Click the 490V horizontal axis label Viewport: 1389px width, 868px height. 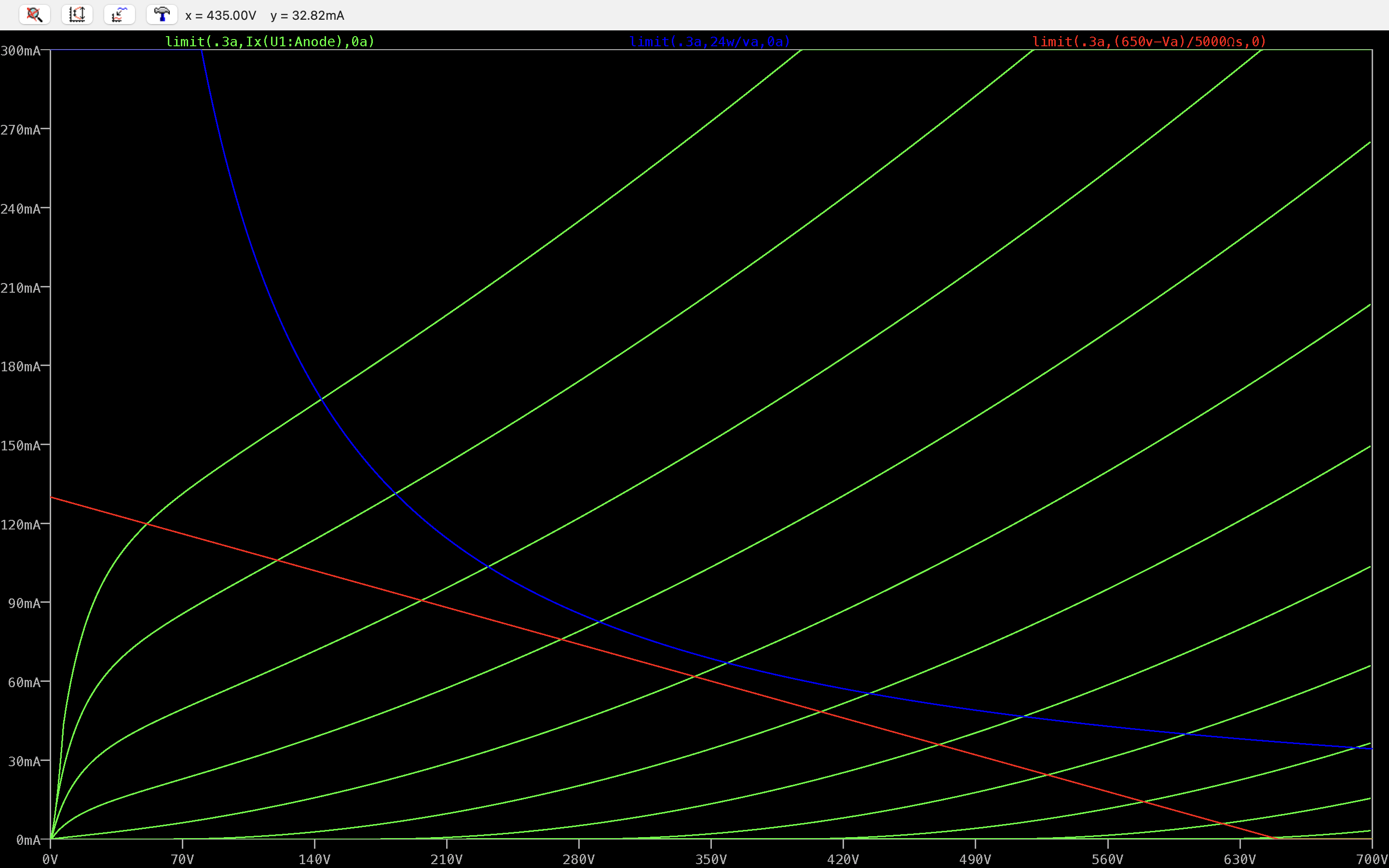(975, 859)
